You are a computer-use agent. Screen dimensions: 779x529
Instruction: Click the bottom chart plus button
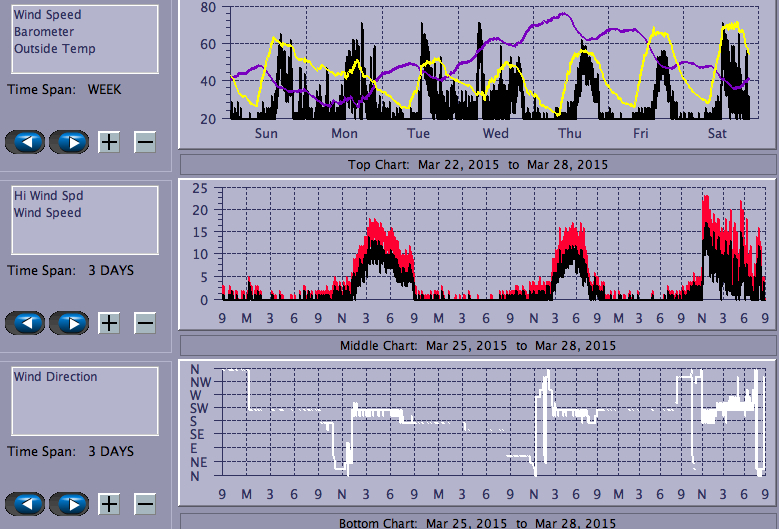(109, 504)
